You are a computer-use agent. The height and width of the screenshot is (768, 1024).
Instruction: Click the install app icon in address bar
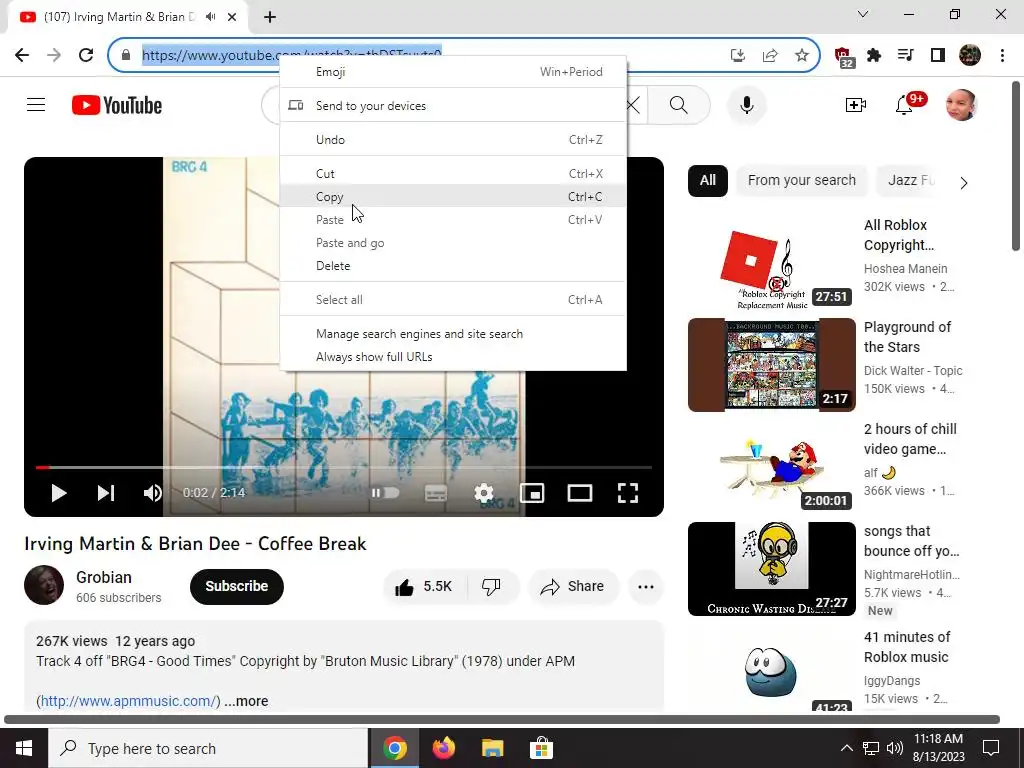pyautogui.click(x=738, y=55)
